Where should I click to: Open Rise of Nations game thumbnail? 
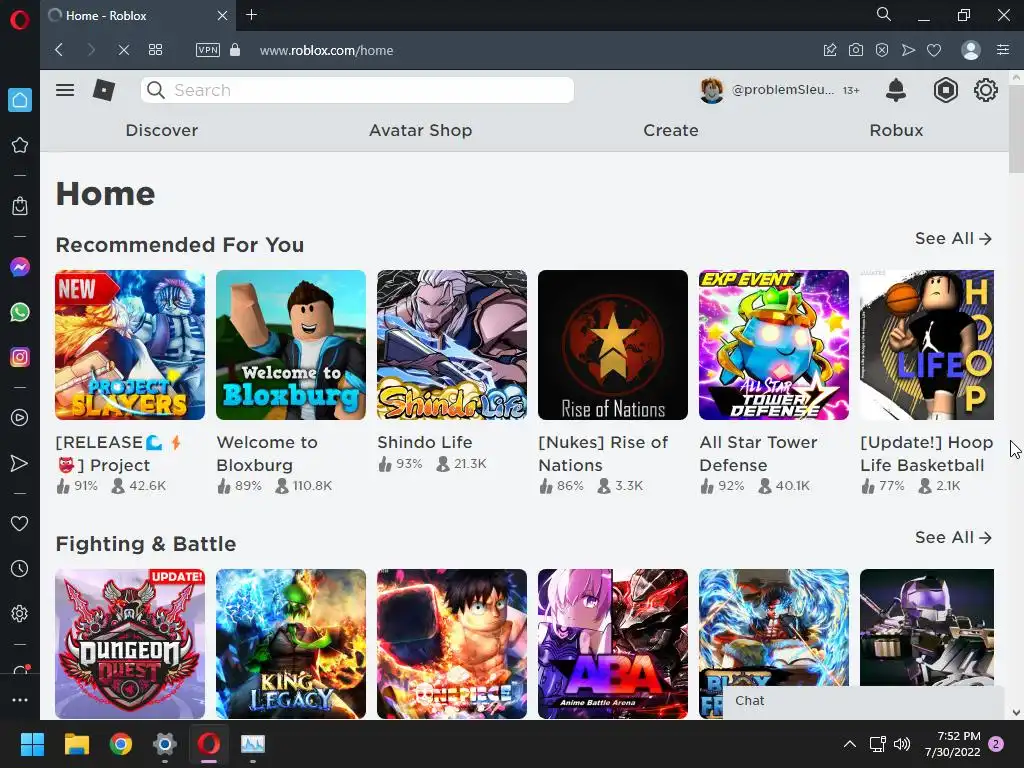[x=613, y=345]
